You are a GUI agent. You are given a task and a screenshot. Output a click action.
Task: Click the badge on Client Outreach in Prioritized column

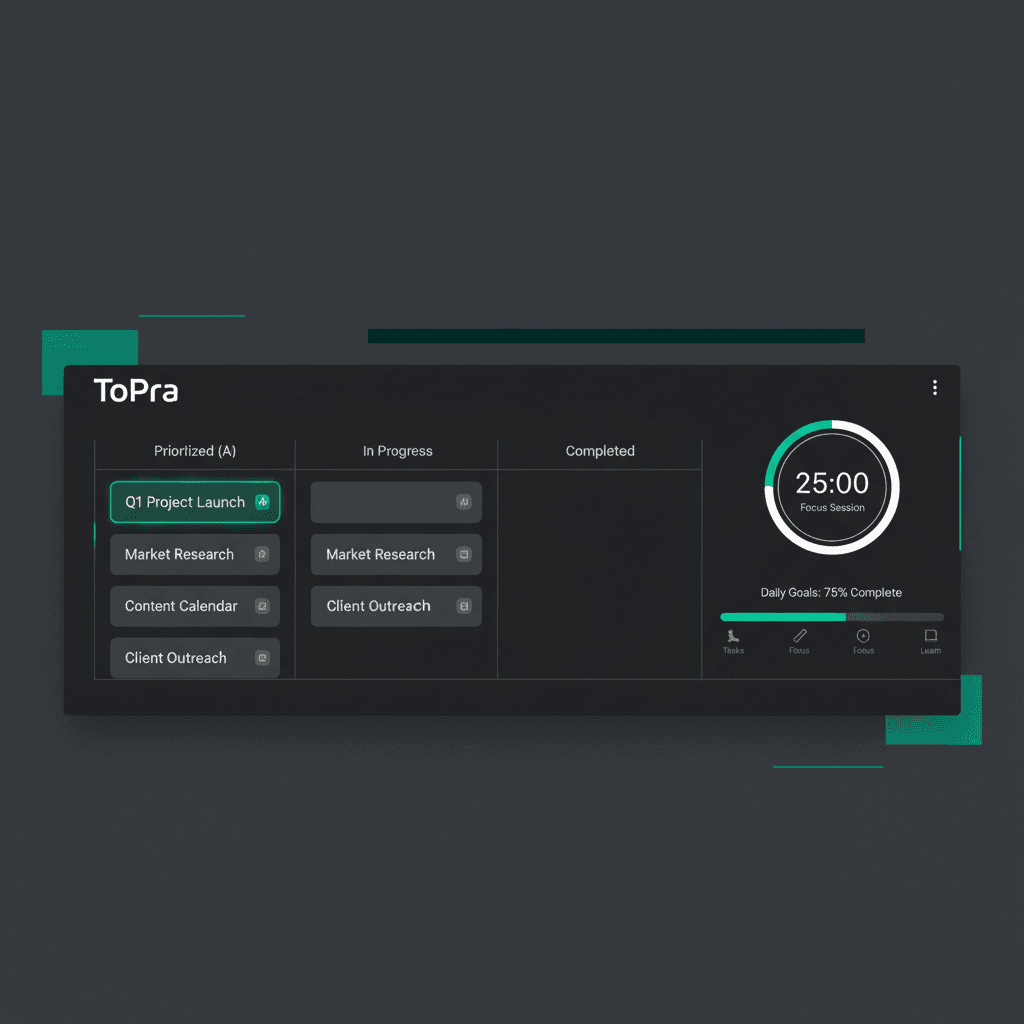262,658
